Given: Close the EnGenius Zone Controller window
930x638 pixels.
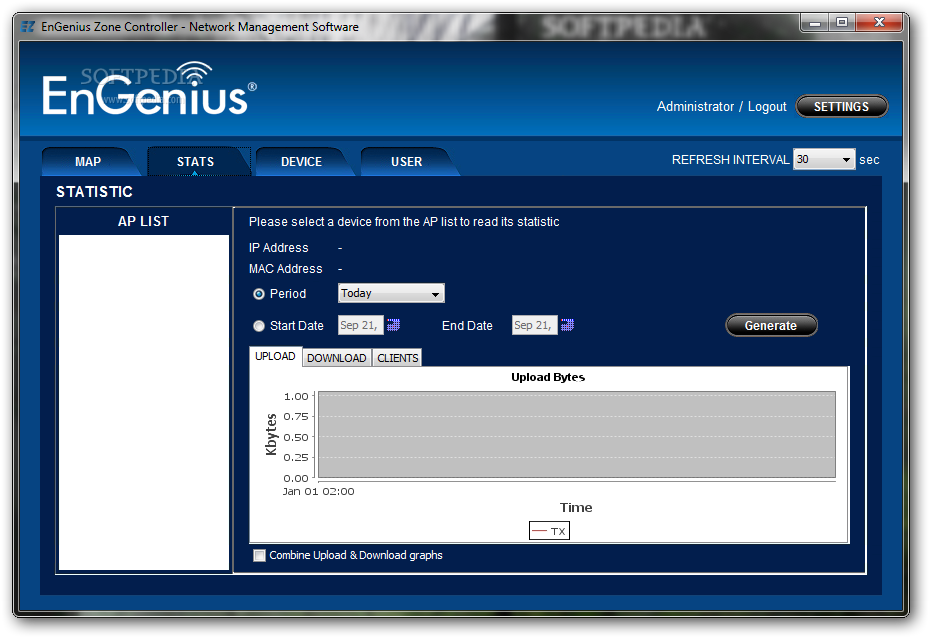Looking at the screenshot, I should click(880, 23).
